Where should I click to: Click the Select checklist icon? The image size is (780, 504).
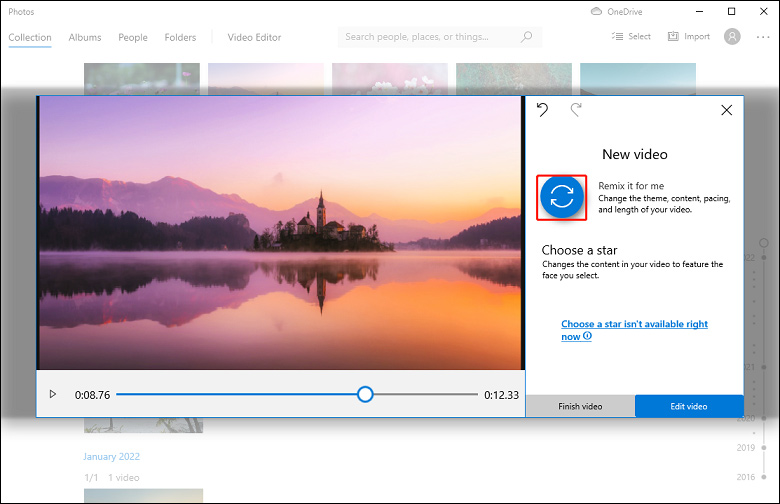click(617, 36)
